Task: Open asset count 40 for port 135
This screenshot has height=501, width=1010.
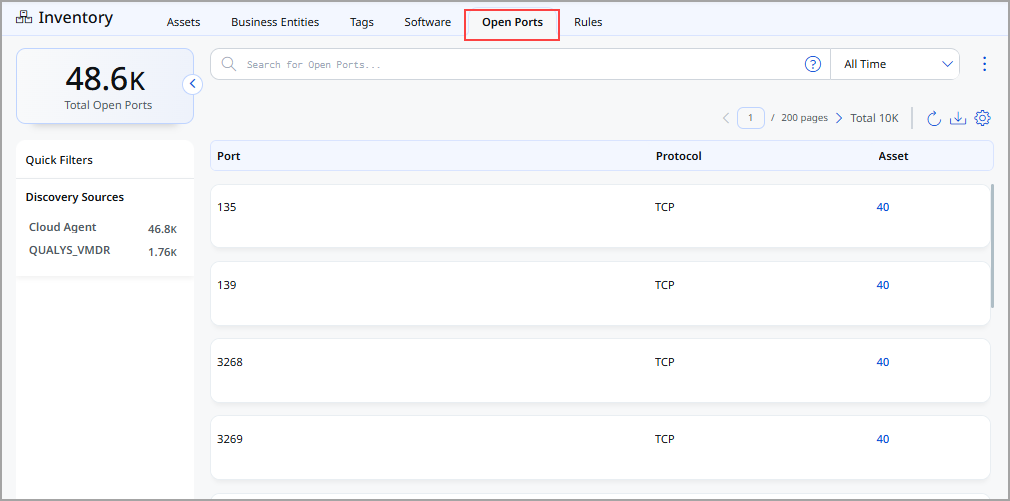Action: pyautogui.click(x=882, y=207)
